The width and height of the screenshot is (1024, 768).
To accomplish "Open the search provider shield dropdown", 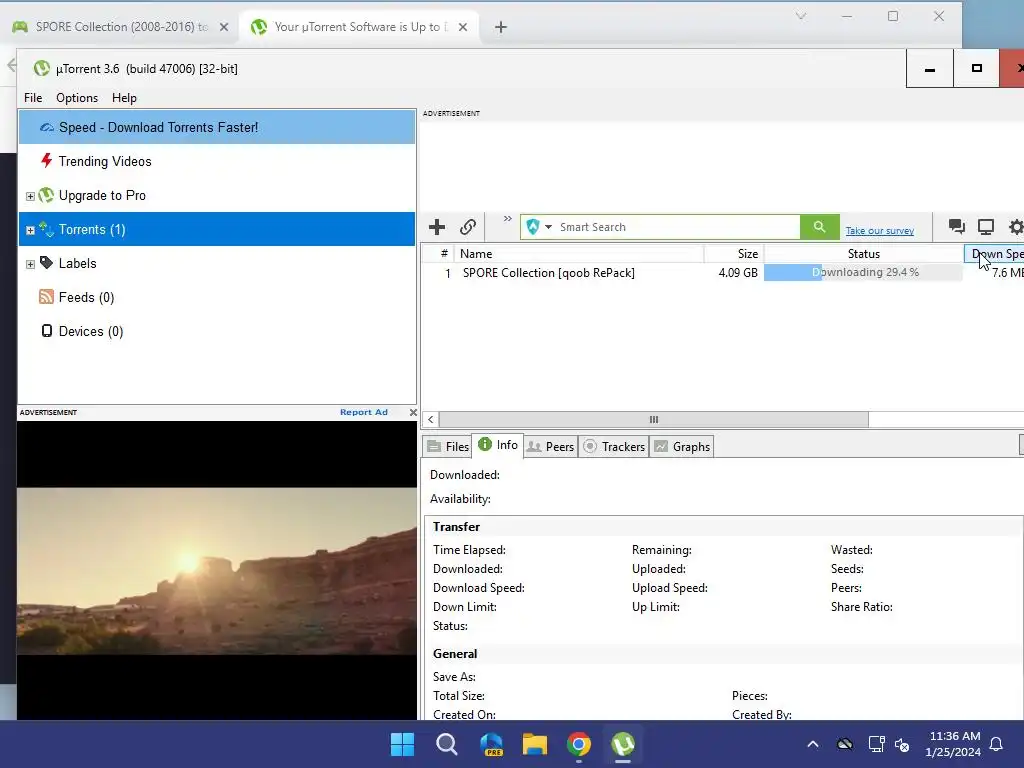I will click(539, 227).
